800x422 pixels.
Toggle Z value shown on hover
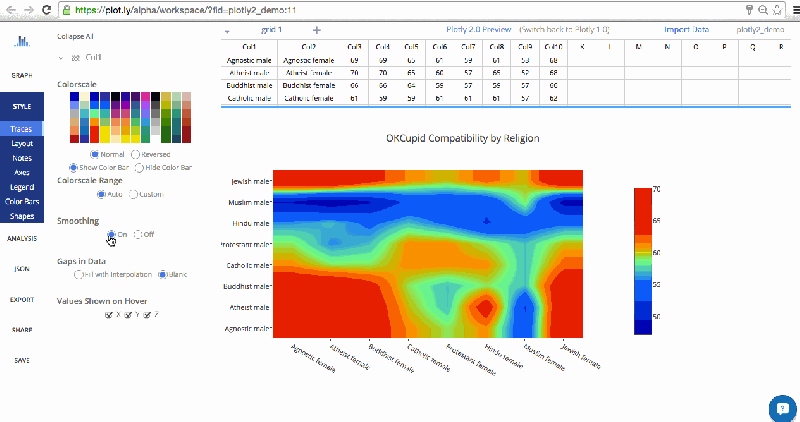(147, 315)
